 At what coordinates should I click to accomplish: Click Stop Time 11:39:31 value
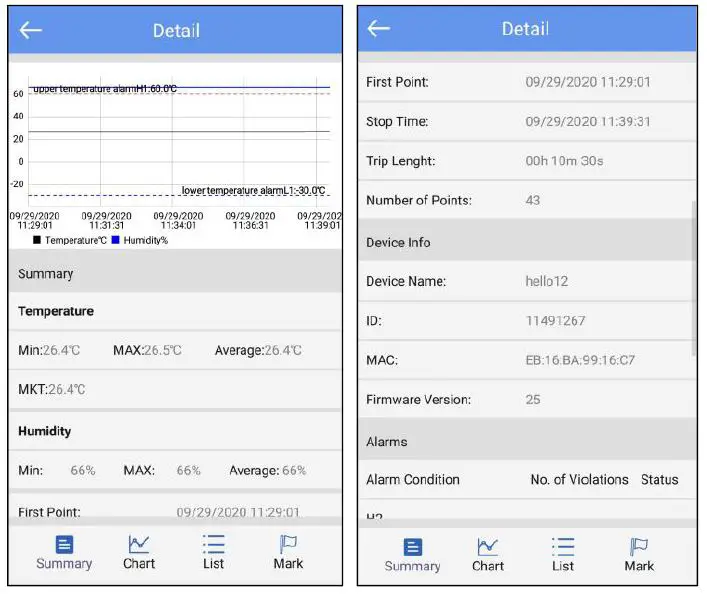coord(588,121)
